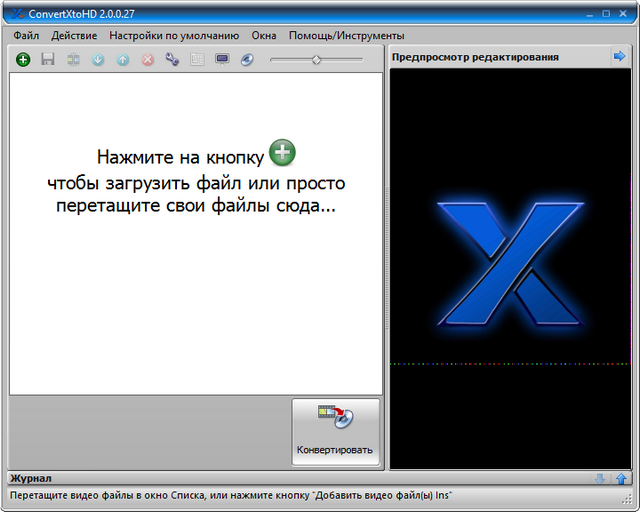Click the red remove file icon
The width and height of the screenshot is (640, 512).
[x=148, y=60]
